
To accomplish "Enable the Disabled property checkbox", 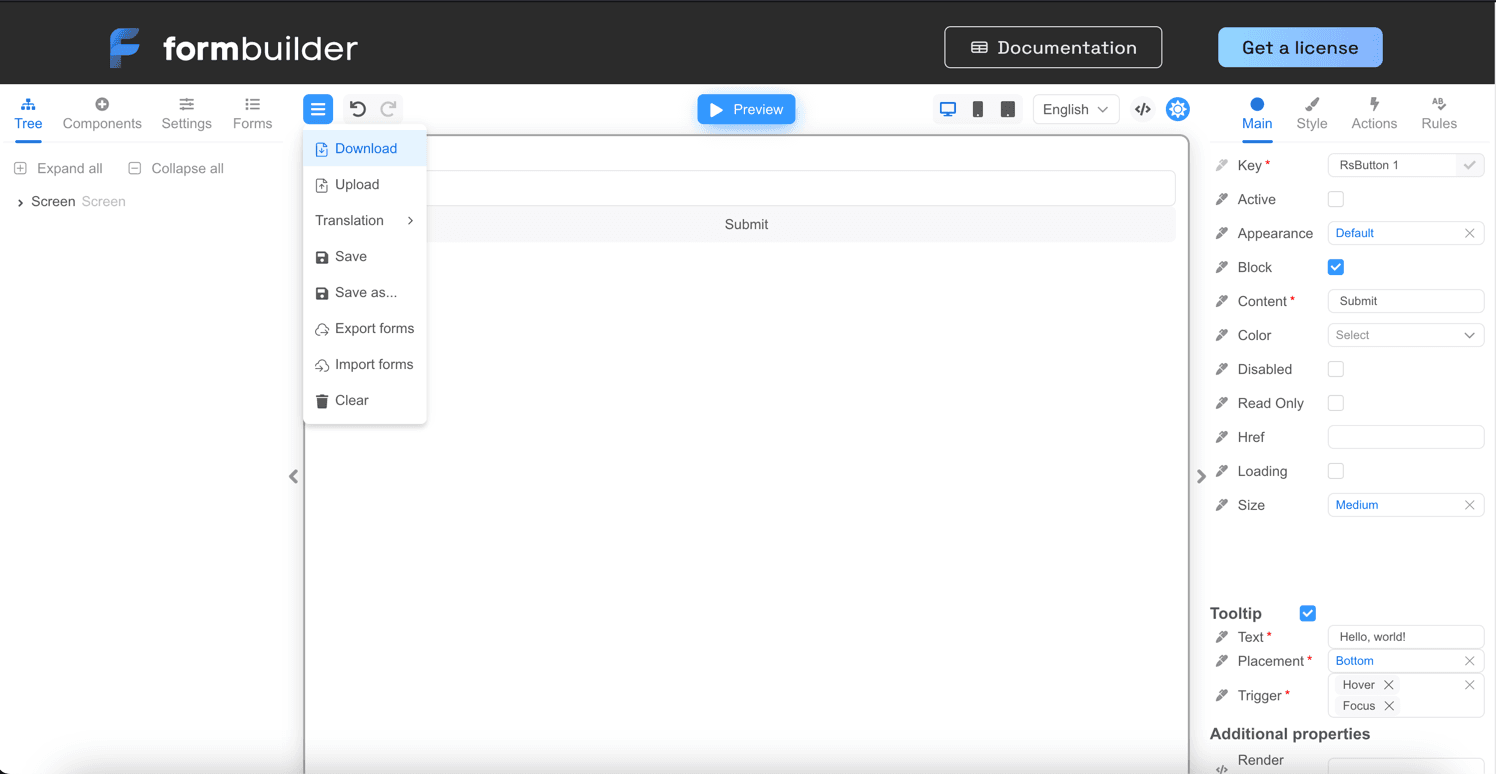I will click(x=1335, y=369).
